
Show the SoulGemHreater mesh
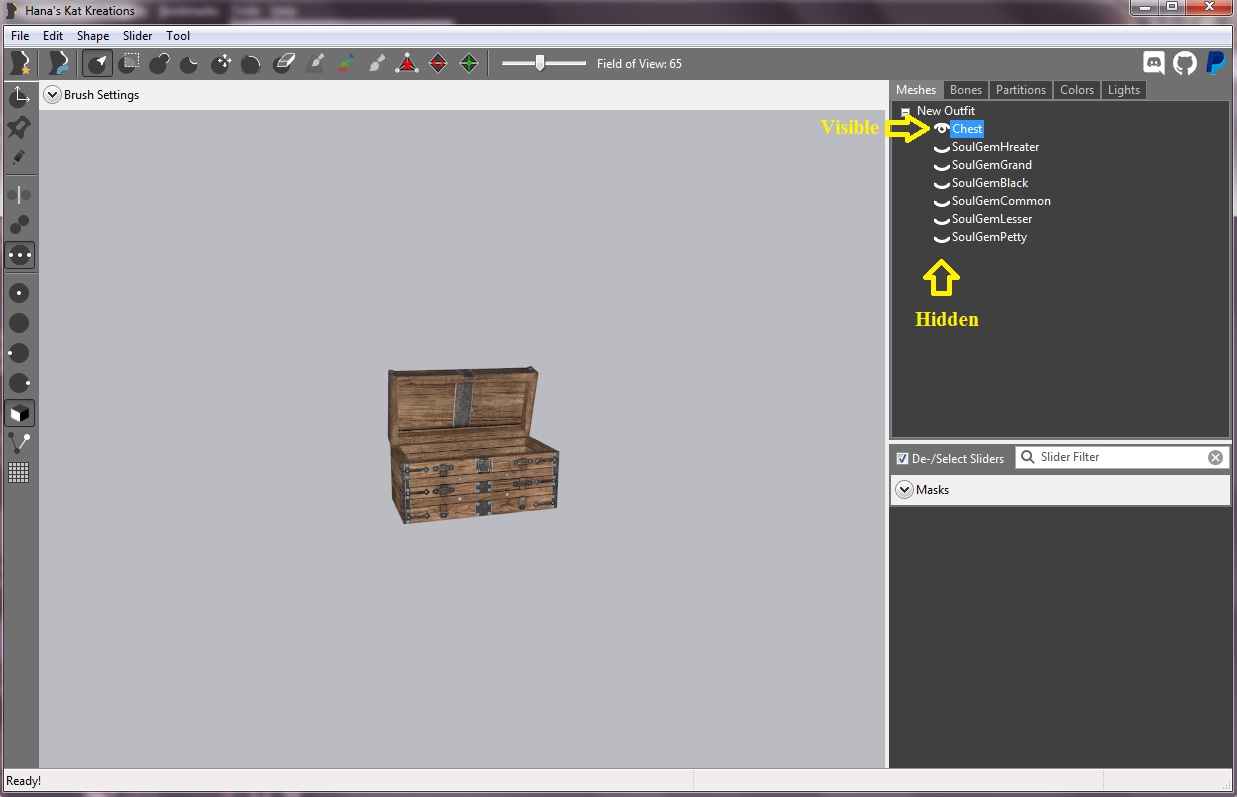pos(941,148)
